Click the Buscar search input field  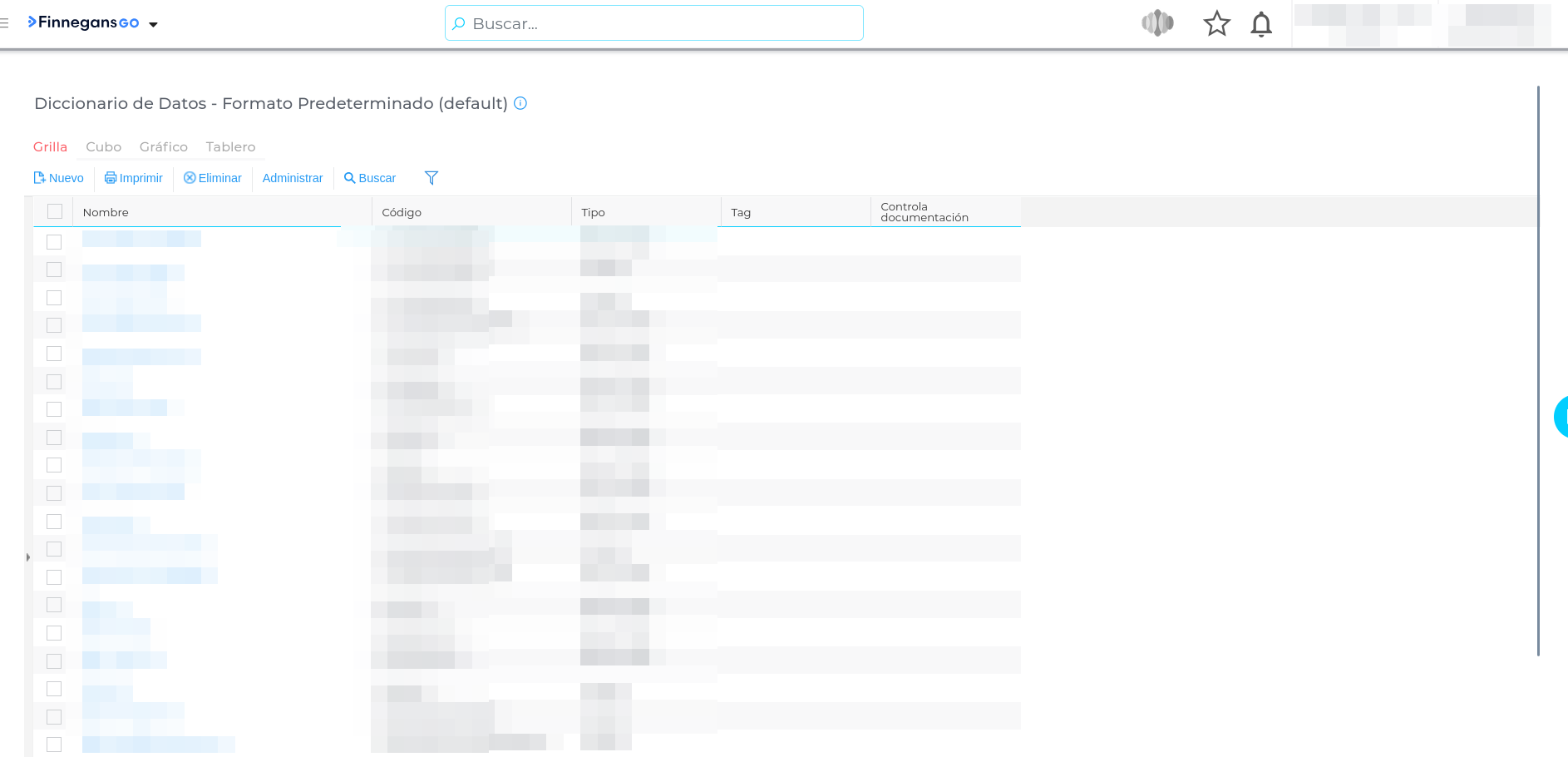point(654,23)
